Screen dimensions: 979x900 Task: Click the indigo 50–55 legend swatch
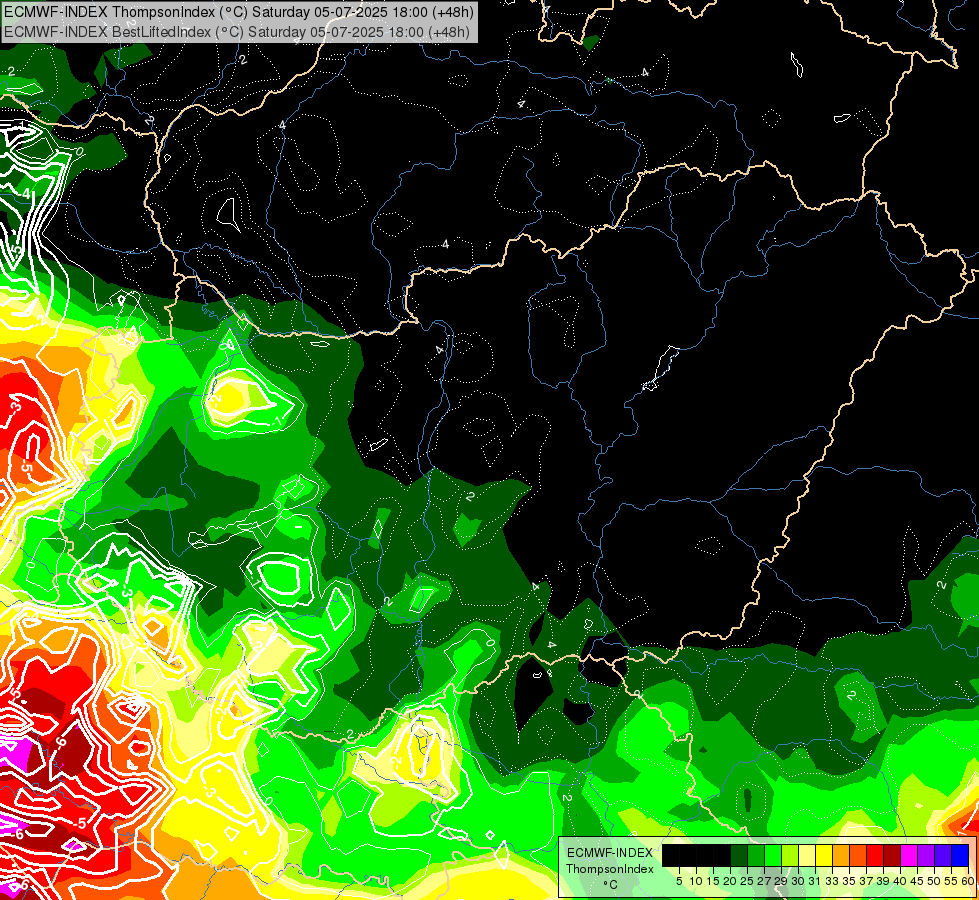click(943, 855)
